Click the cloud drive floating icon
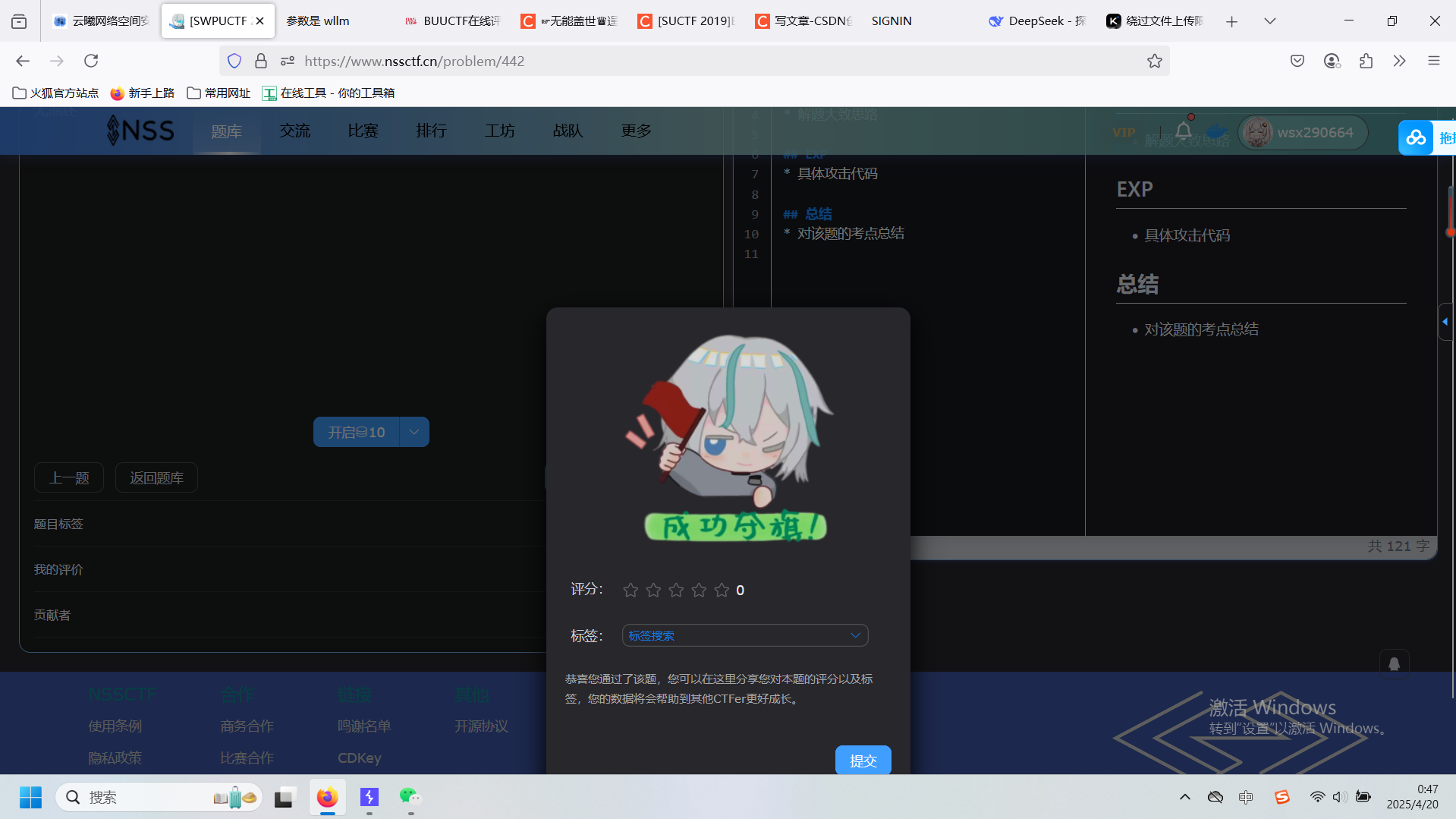This screenshot has width=1456, height=819. pyautogui.click(x=1416, y=137)
